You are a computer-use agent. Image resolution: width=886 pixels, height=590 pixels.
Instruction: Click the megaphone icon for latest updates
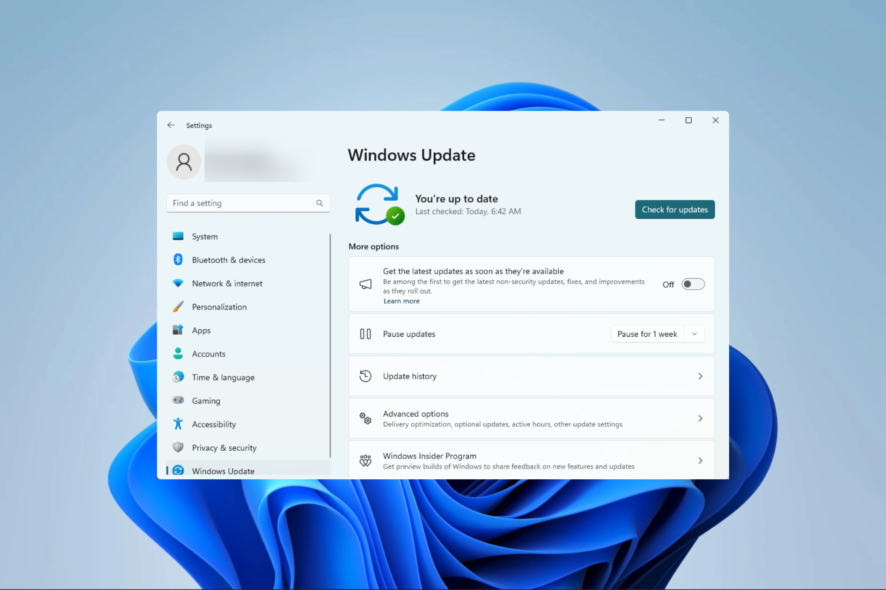[366, 284]
